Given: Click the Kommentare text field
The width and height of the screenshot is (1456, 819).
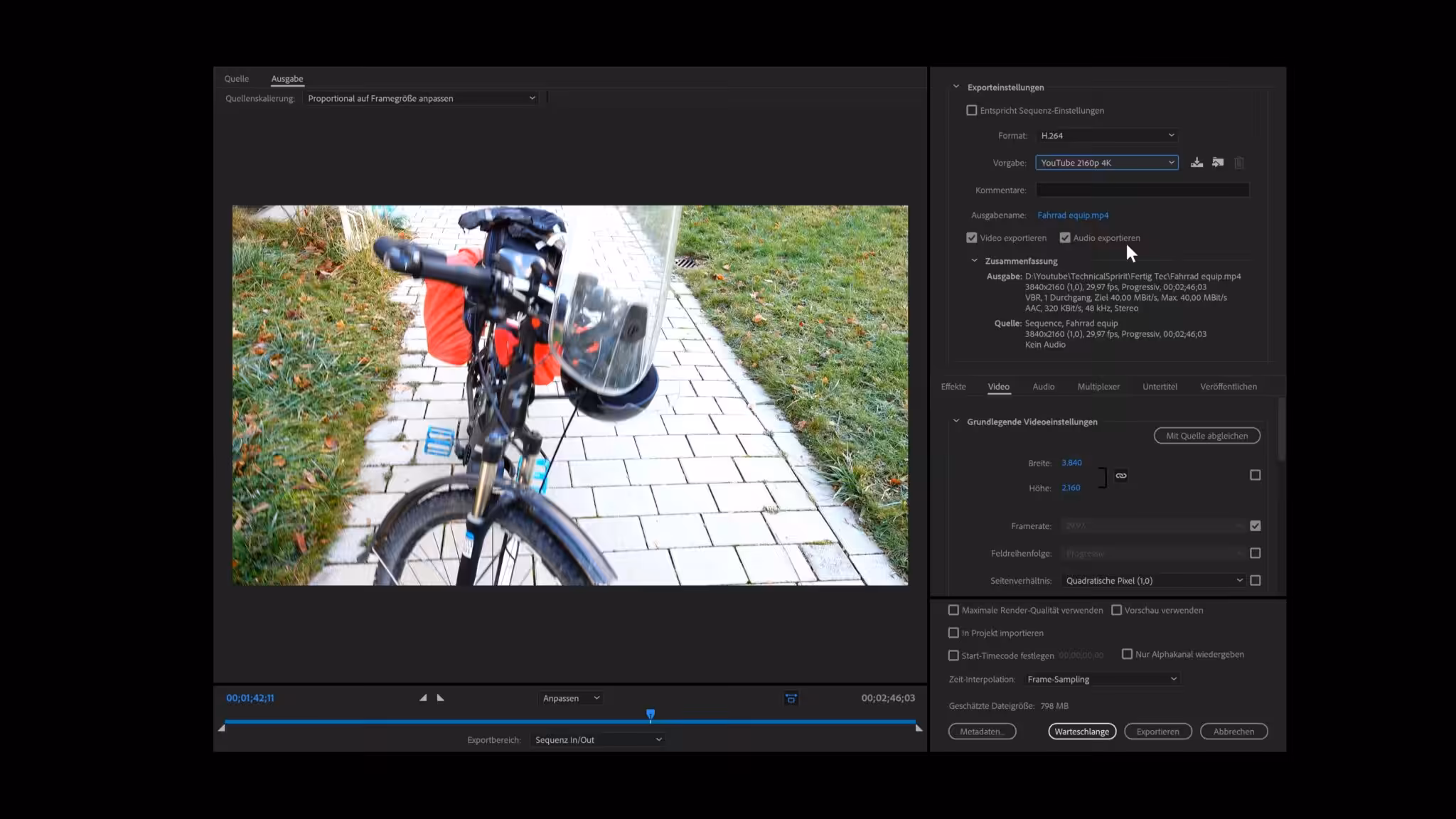Looking at the screenshot, I should [x=1142, y=190].
